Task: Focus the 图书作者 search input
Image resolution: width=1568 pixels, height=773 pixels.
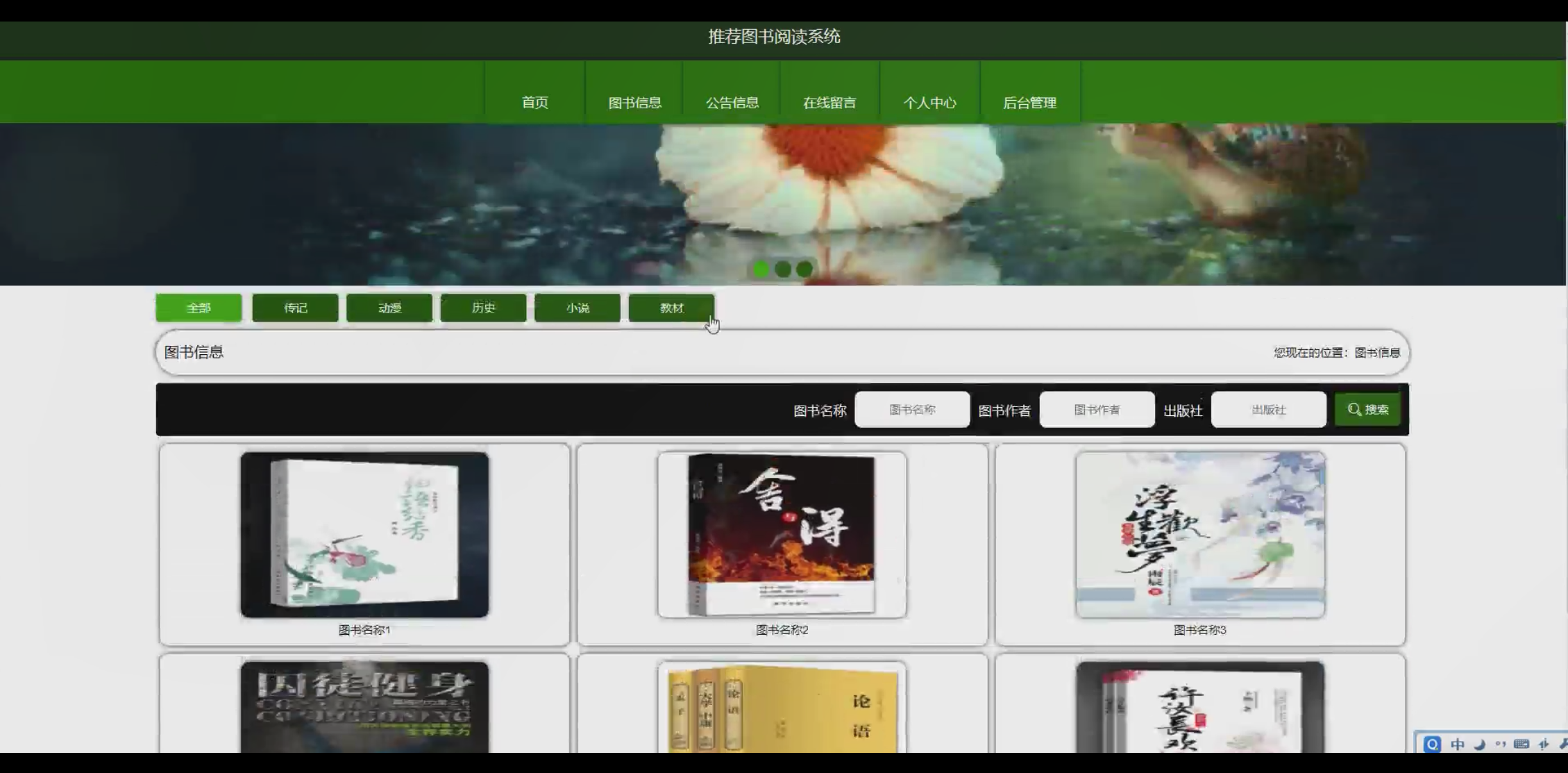Action: 1097,409
